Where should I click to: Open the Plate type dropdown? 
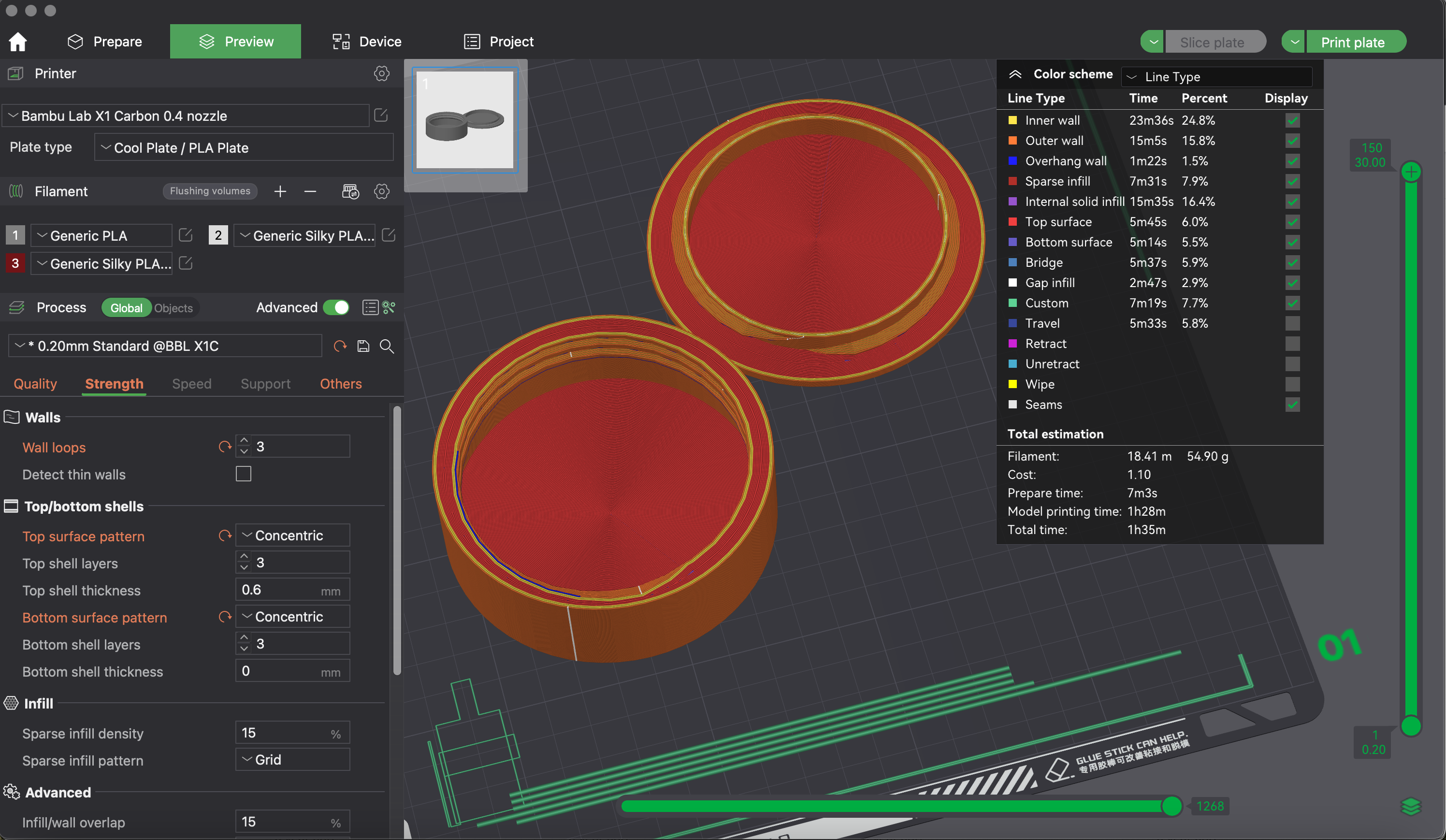click(244, 147)
